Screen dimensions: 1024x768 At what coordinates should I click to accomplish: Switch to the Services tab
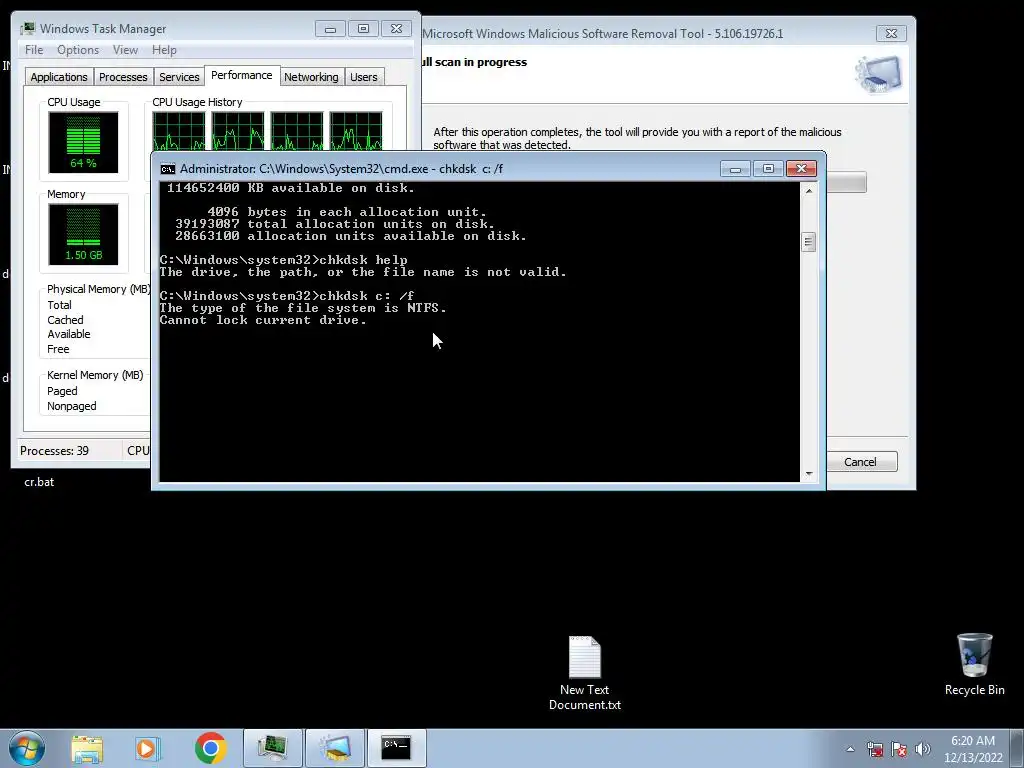pos(179,77)
